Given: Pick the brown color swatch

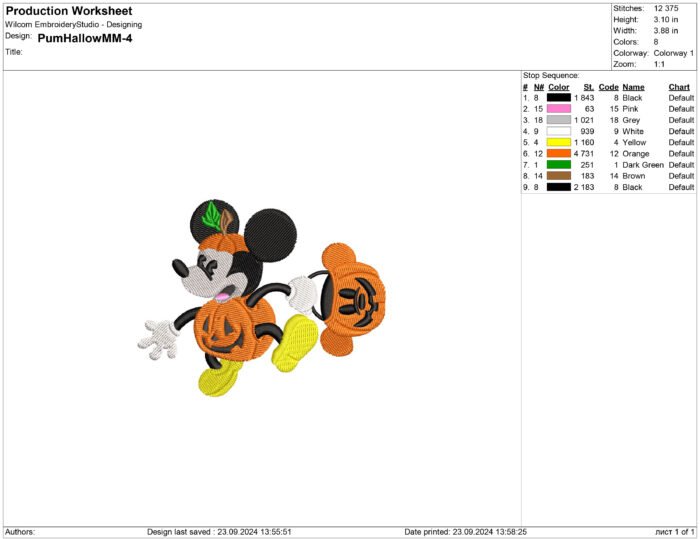Looking at the screenshot, I should click(558, 175).
